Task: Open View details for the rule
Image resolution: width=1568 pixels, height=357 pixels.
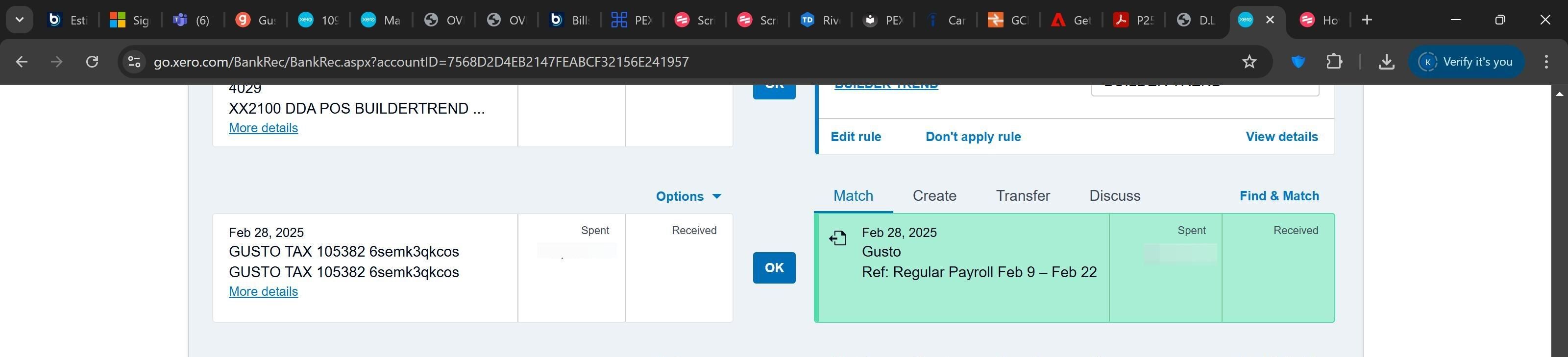Action: pos(1281,137)
